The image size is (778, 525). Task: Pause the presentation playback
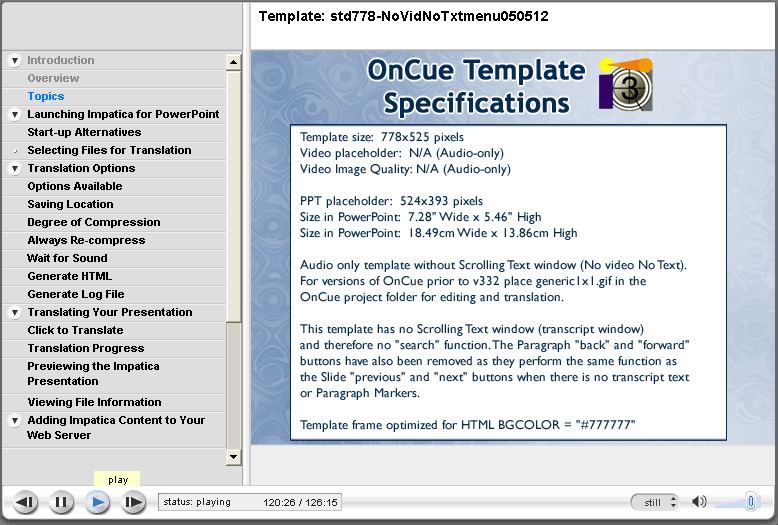pos(62,502)
